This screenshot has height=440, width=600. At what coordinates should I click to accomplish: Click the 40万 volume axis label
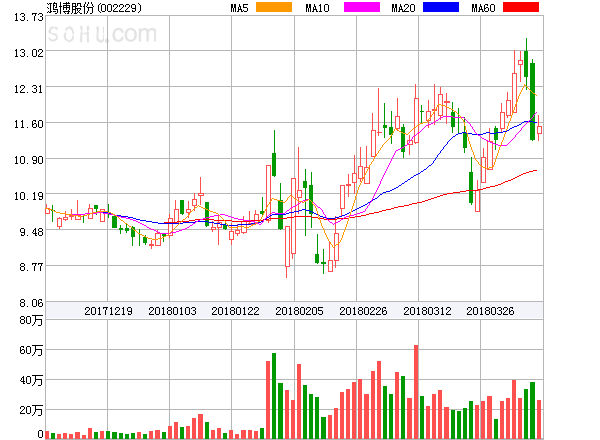(31, 380)
